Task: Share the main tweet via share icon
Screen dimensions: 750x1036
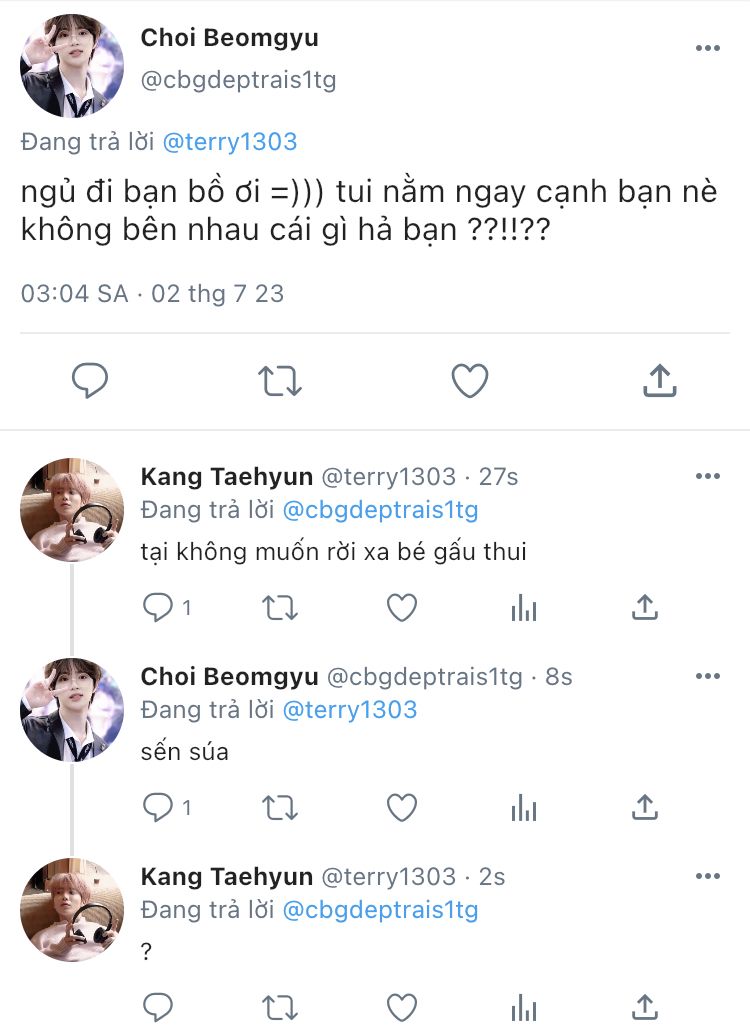Action: [659, 381]
